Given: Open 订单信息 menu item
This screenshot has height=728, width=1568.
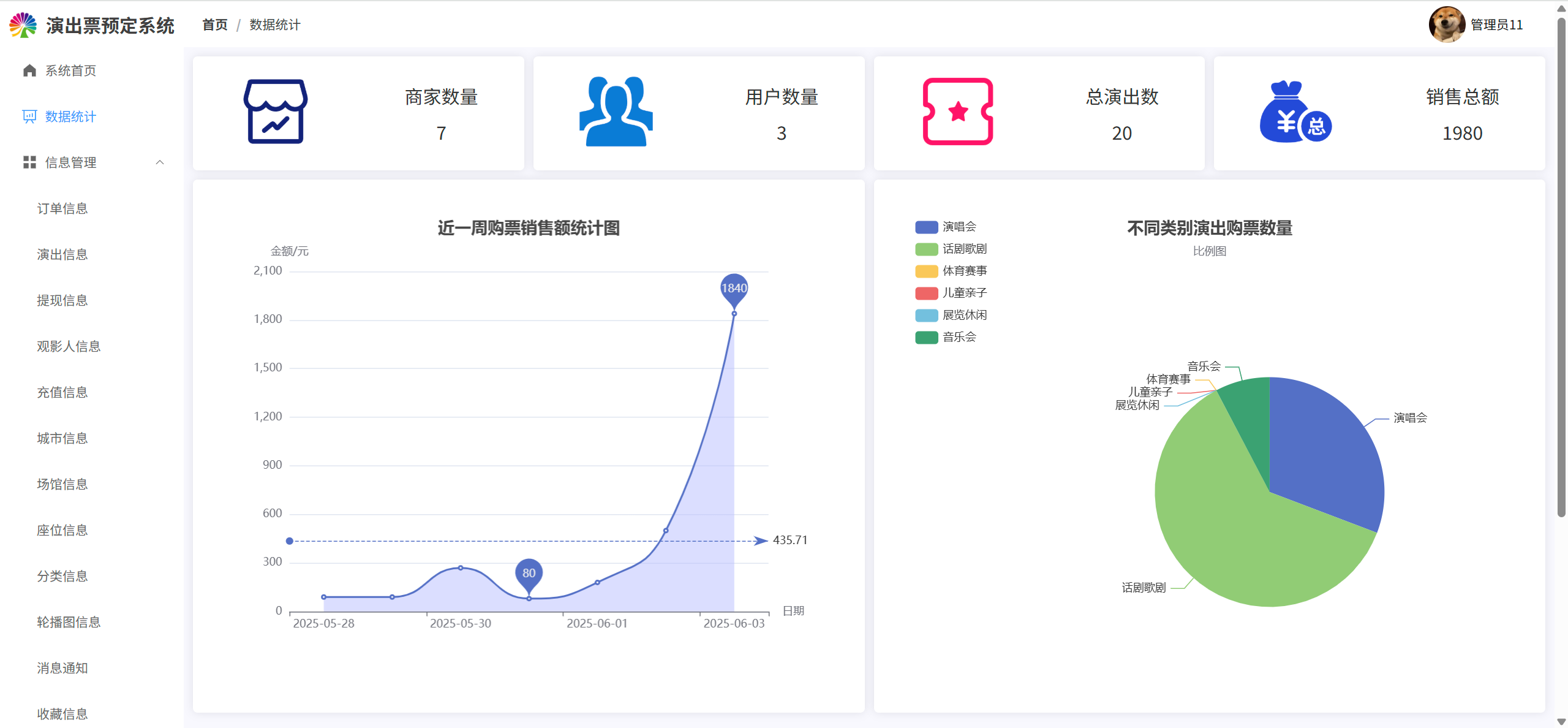Looking at the screenshot, I should (62, 208).
